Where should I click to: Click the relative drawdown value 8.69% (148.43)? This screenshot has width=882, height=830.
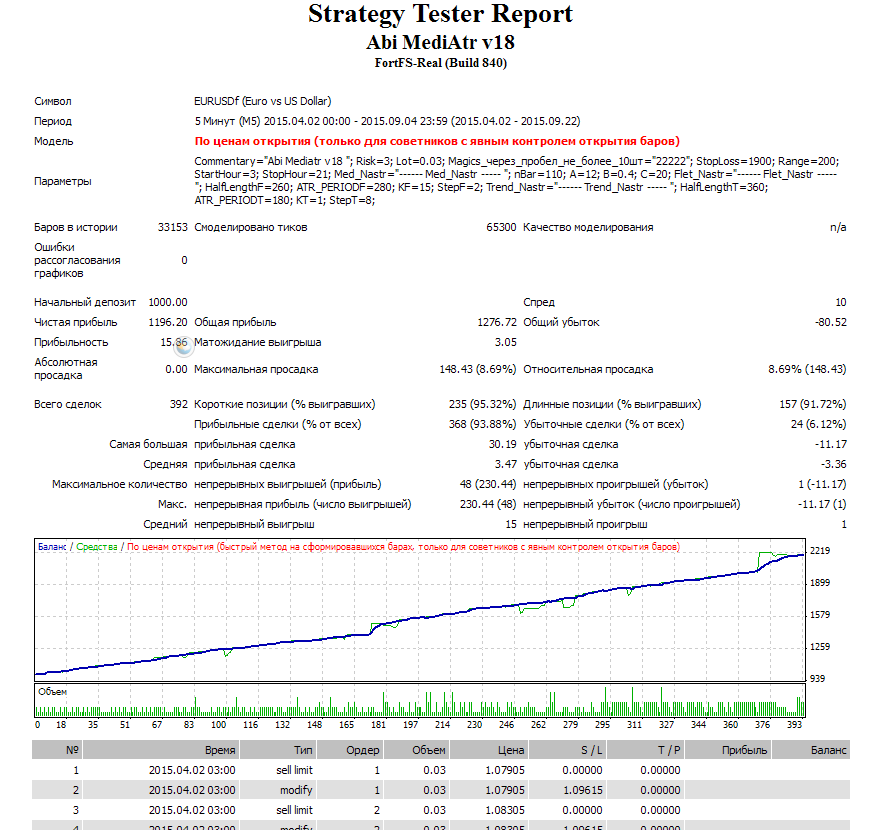coord(807,369)
